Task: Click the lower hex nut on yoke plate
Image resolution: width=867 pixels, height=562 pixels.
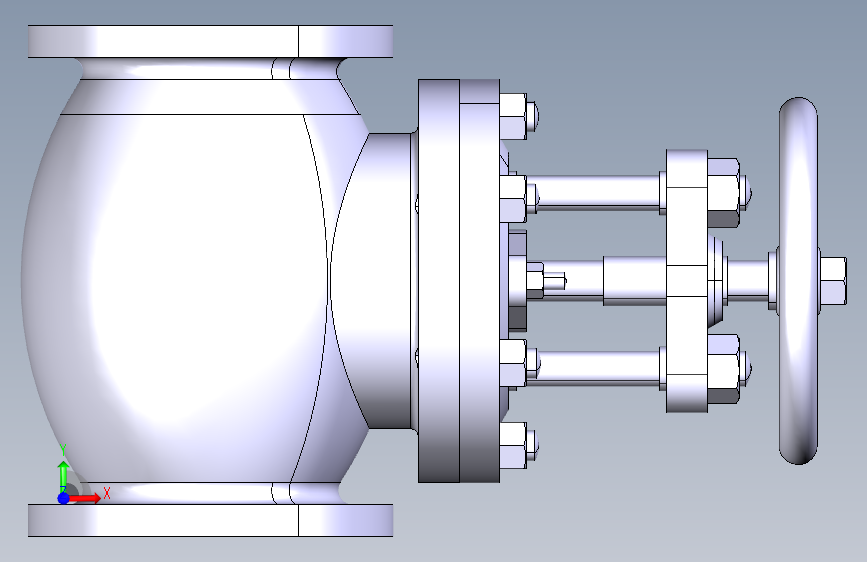Action: pyautogui.click(x=723, y=368)
